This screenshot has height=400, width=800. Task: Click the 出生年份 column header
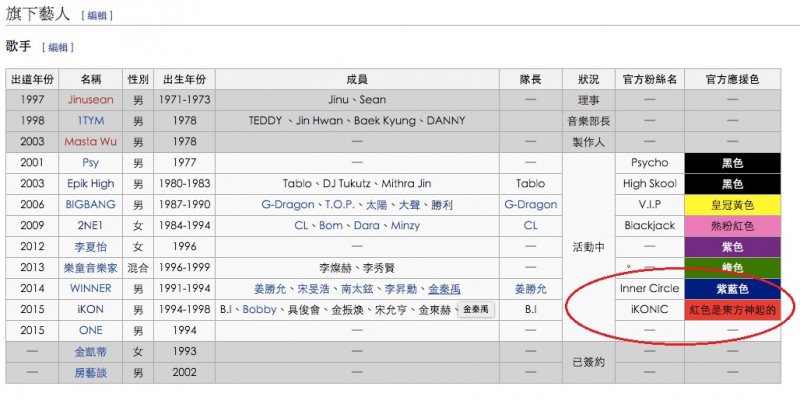pos(184,79)
